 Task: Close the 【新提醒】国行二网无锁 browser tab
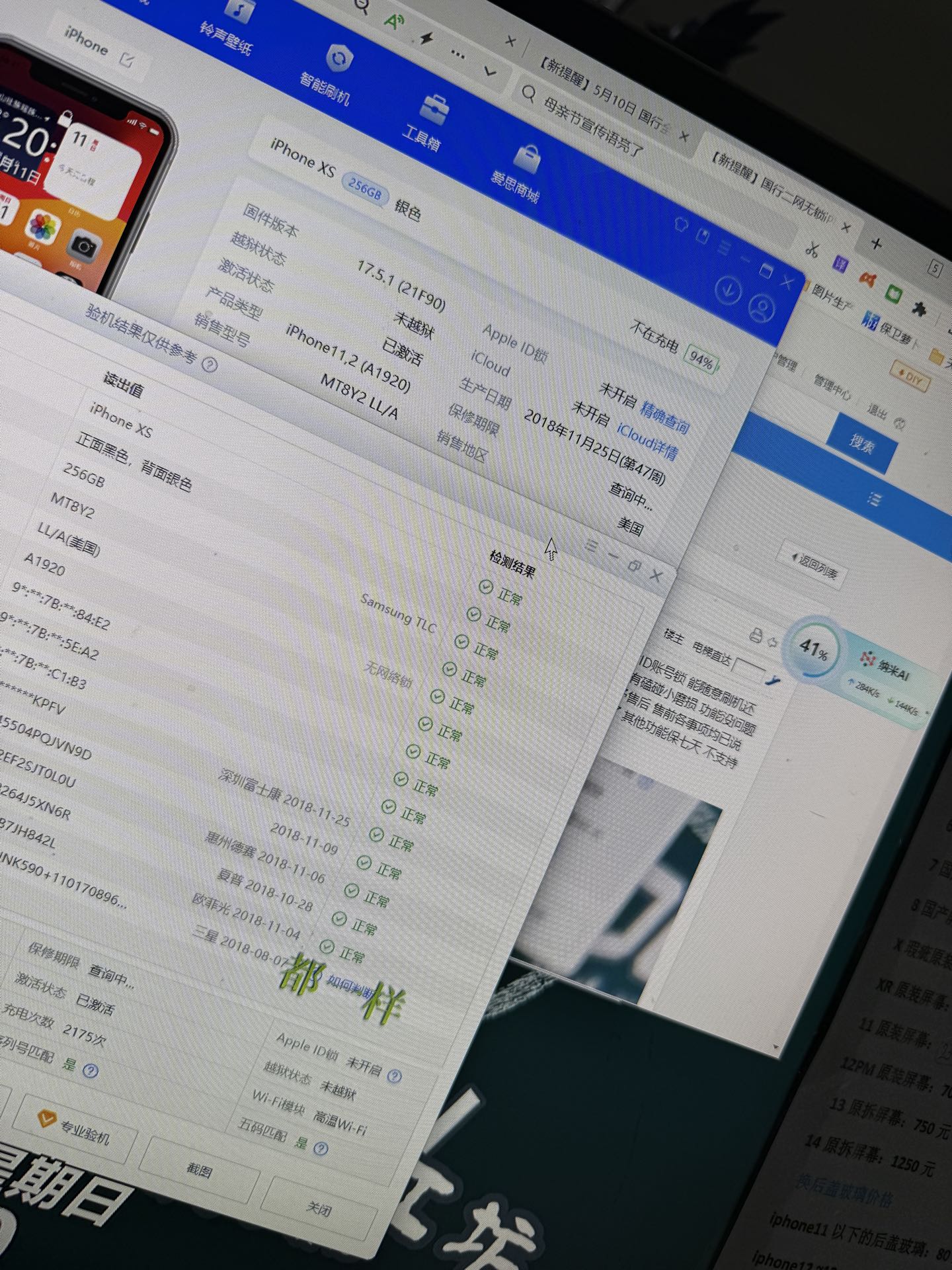click(x=846, y=228)
